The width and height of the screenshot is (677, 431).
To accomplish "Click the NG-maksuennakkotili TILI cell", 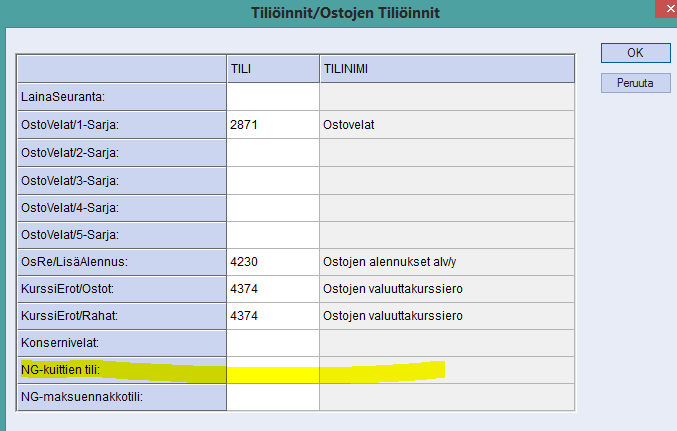I will click(272, 398).
